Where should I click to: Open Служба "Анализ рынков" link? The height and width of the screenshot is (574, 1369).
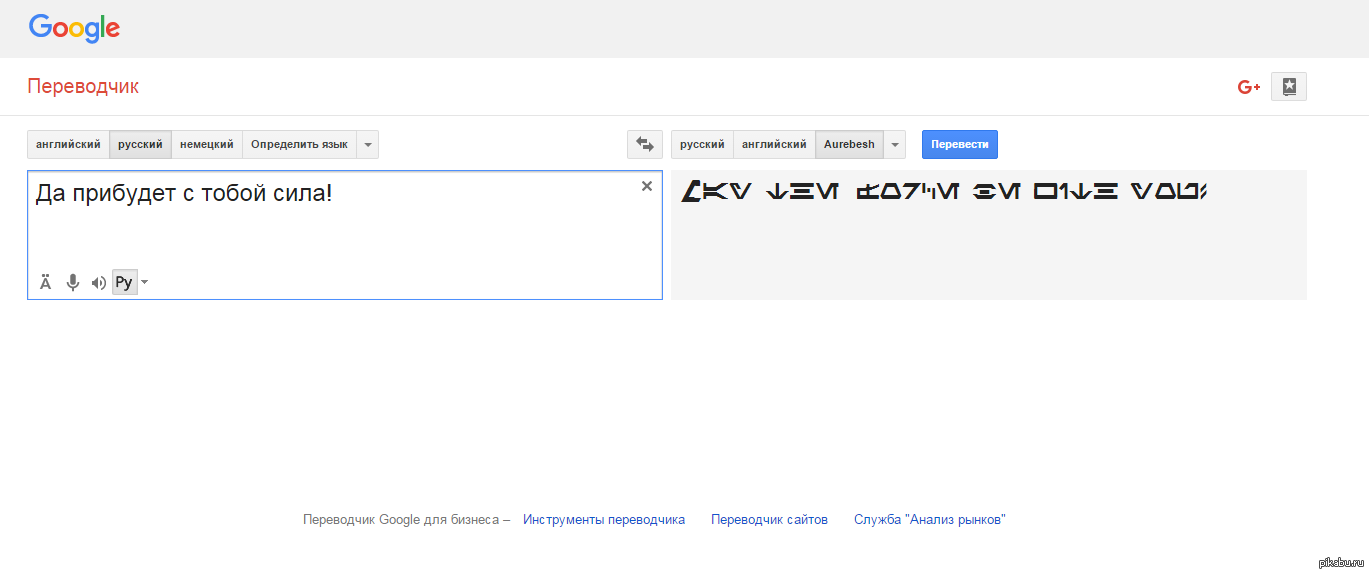tap(930, 520)
